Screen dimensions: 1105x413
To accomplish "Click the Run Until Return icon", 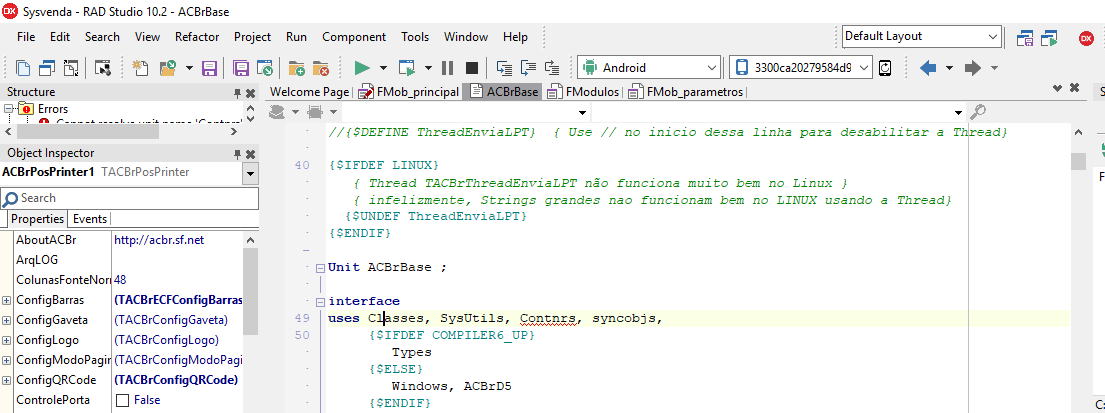I will [552, 68].
